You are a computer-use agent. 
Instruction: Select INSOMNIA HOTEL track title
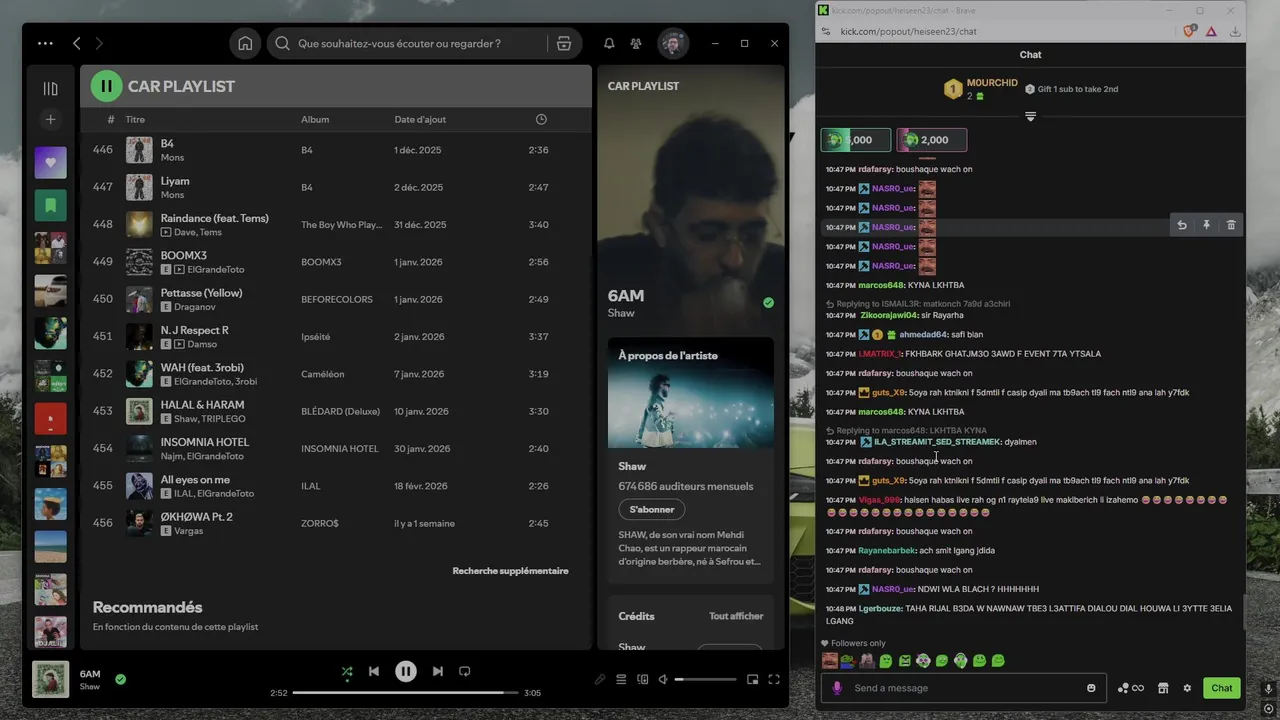(205, 442)
